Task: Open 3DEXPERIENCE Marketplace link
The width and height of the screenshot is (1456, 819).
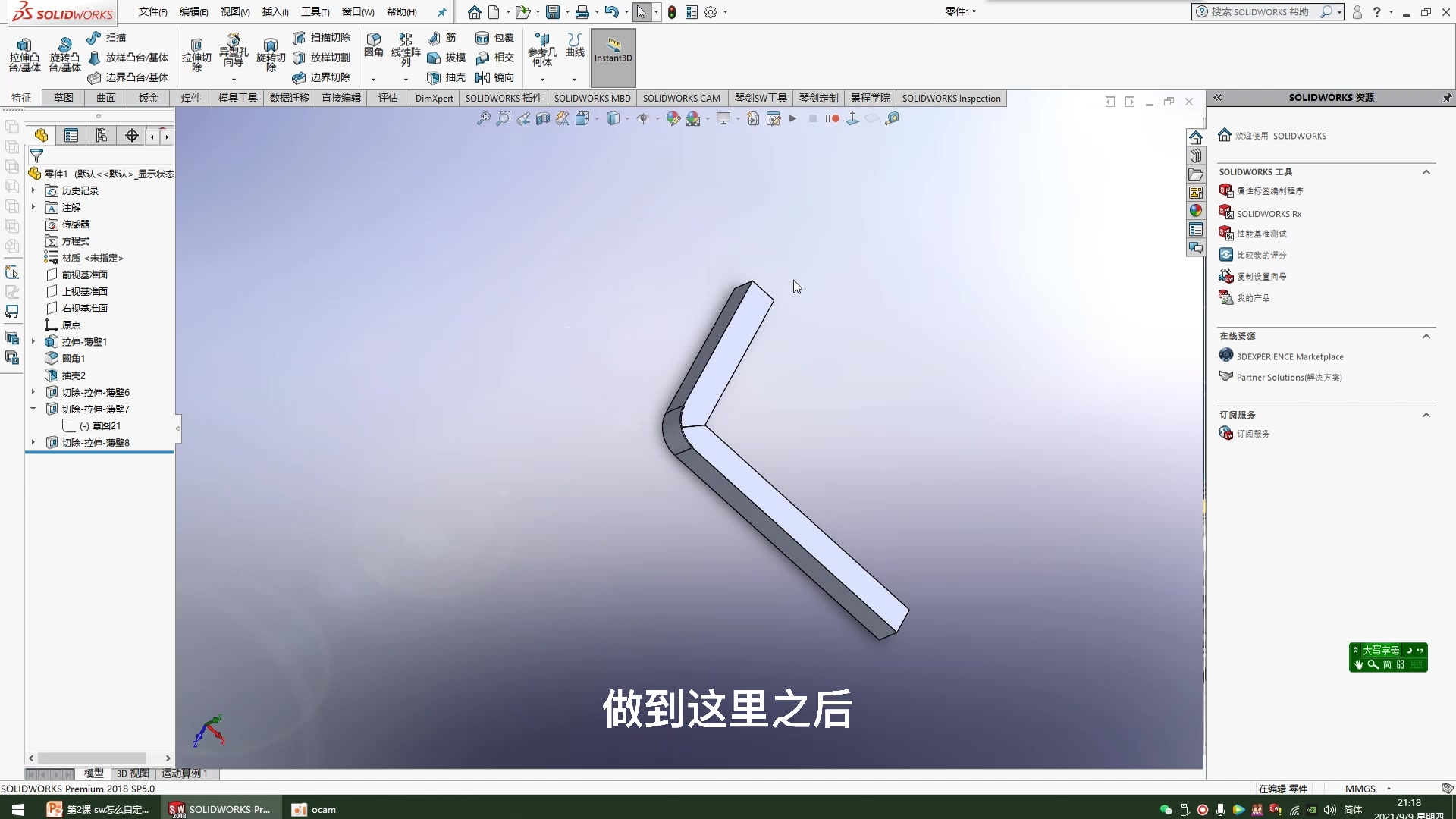Action: [x=1289, y=356]
